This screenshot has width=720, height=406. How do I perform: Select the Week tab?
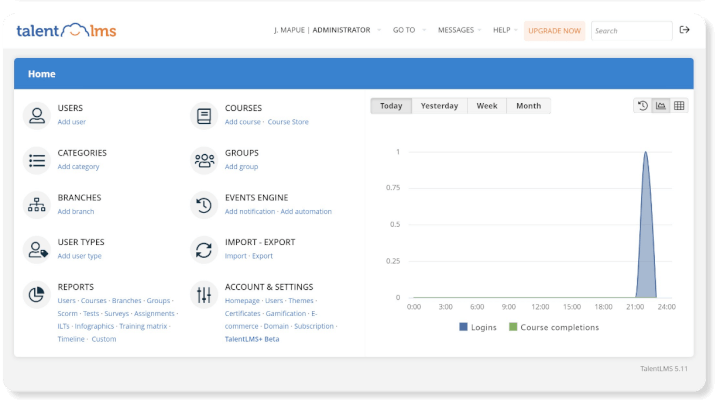point(487,106)
